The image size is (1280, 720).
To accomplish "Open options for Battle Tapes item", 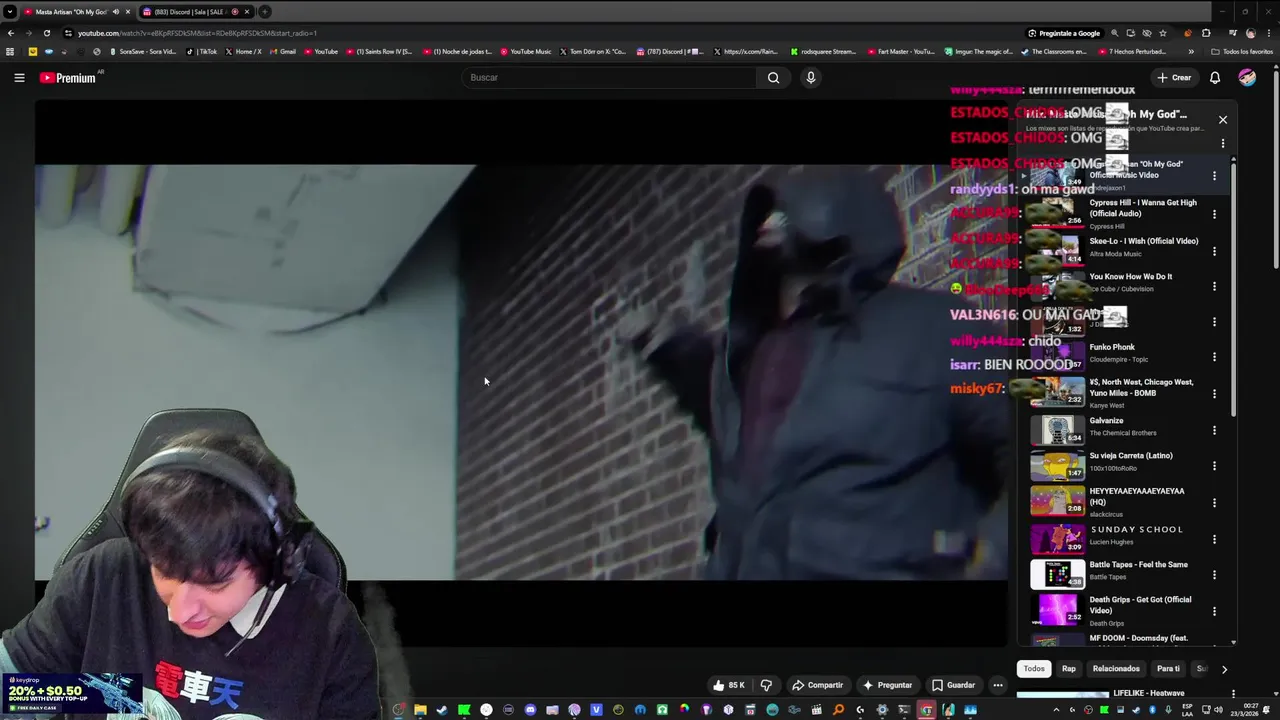I will click(1214, 575).
